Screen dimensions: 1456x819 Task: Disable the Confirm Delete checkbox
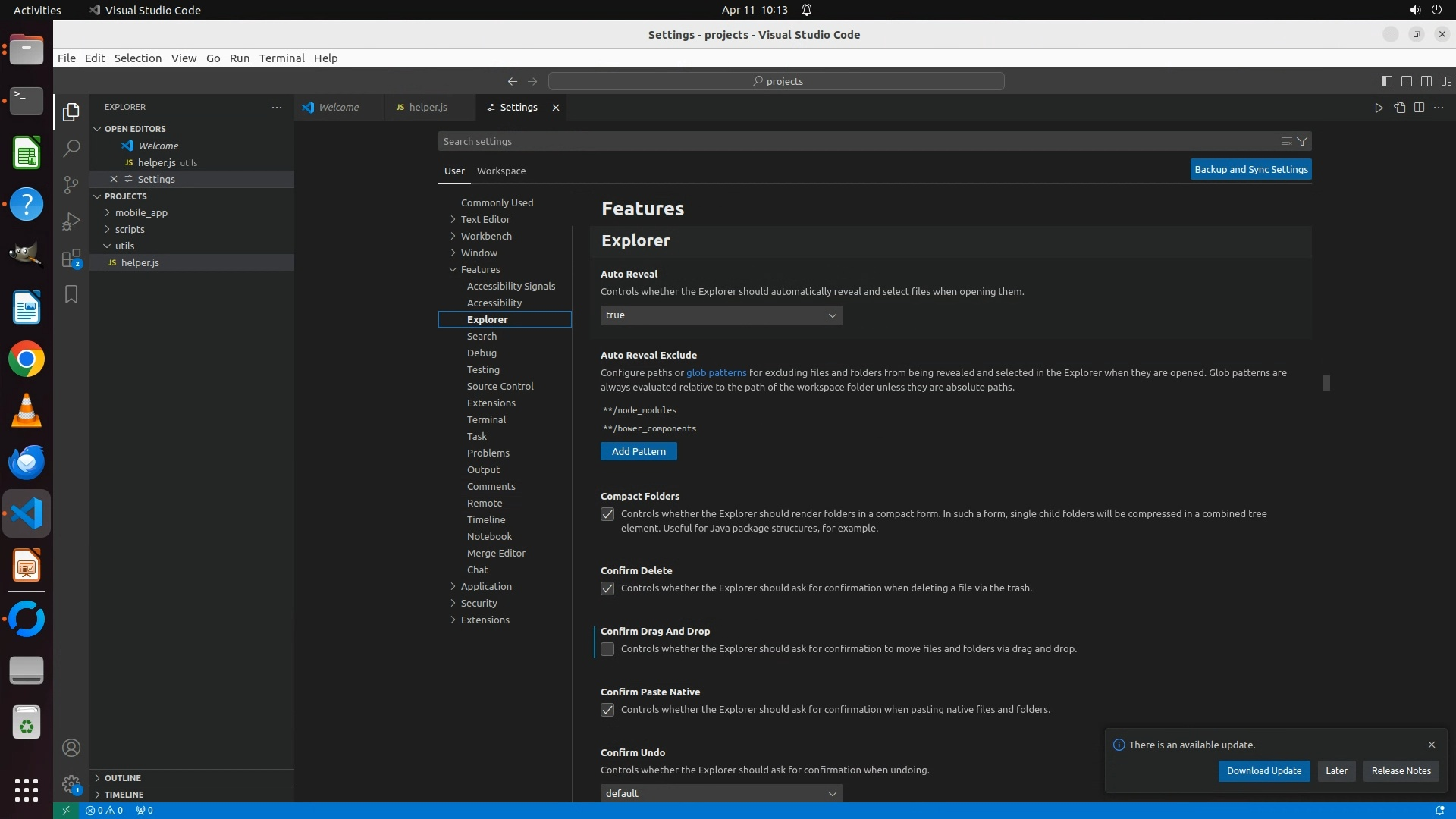[x=607, y=588]
